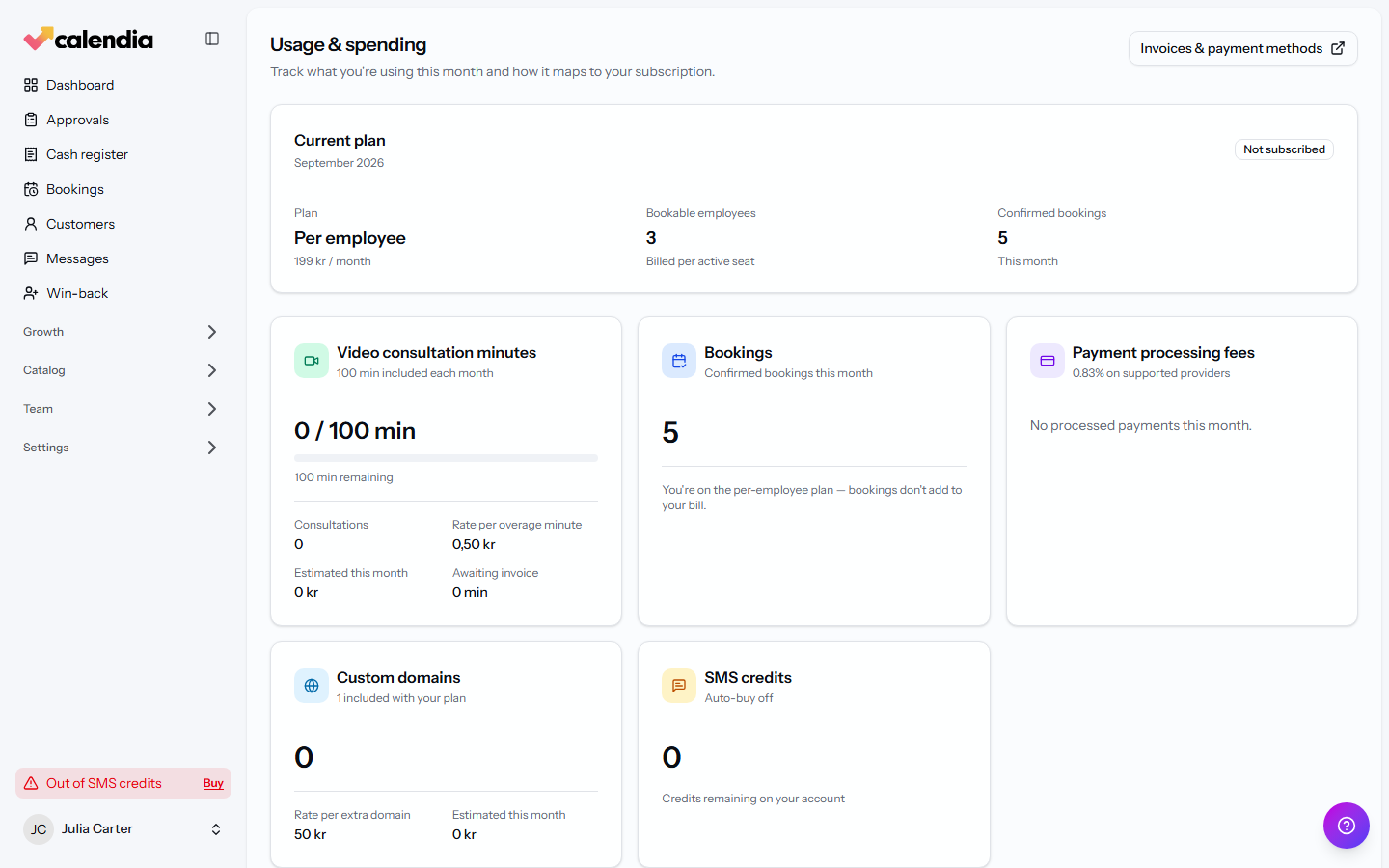Open Dashboard page
1389x868 pixels.
tap(123, 85)
